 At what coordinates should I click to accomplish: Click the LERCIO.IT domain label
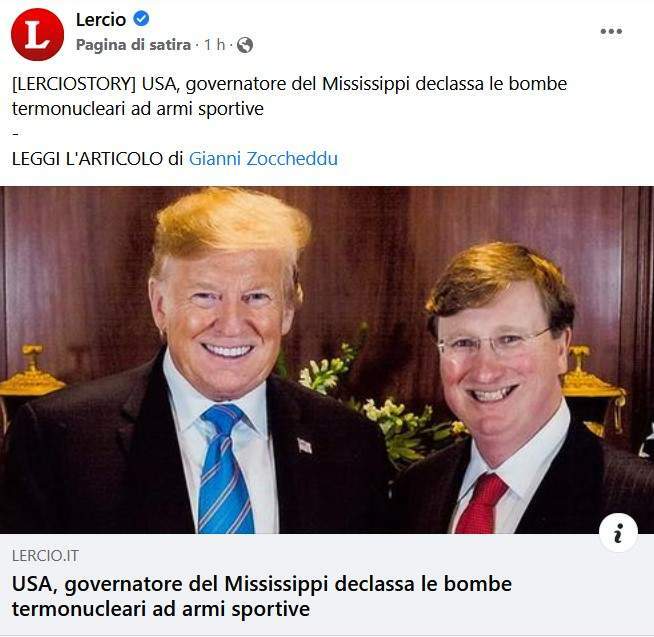(45, 556)
